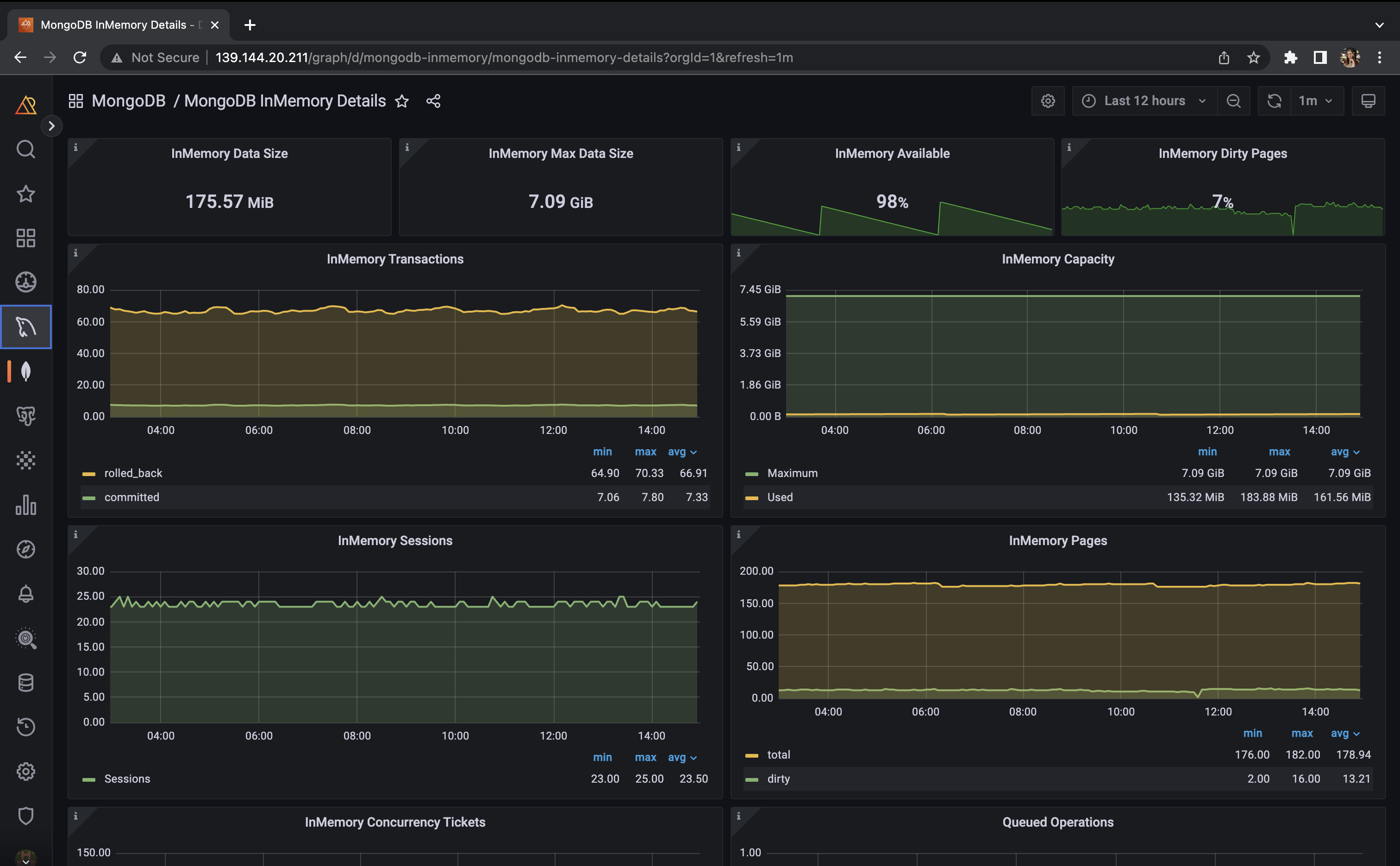Image resolution: width=1400 pixels, height=866 pixels.
Task: Toggle rolled_back series in Transactions legend
Action: tap(133, 473)
